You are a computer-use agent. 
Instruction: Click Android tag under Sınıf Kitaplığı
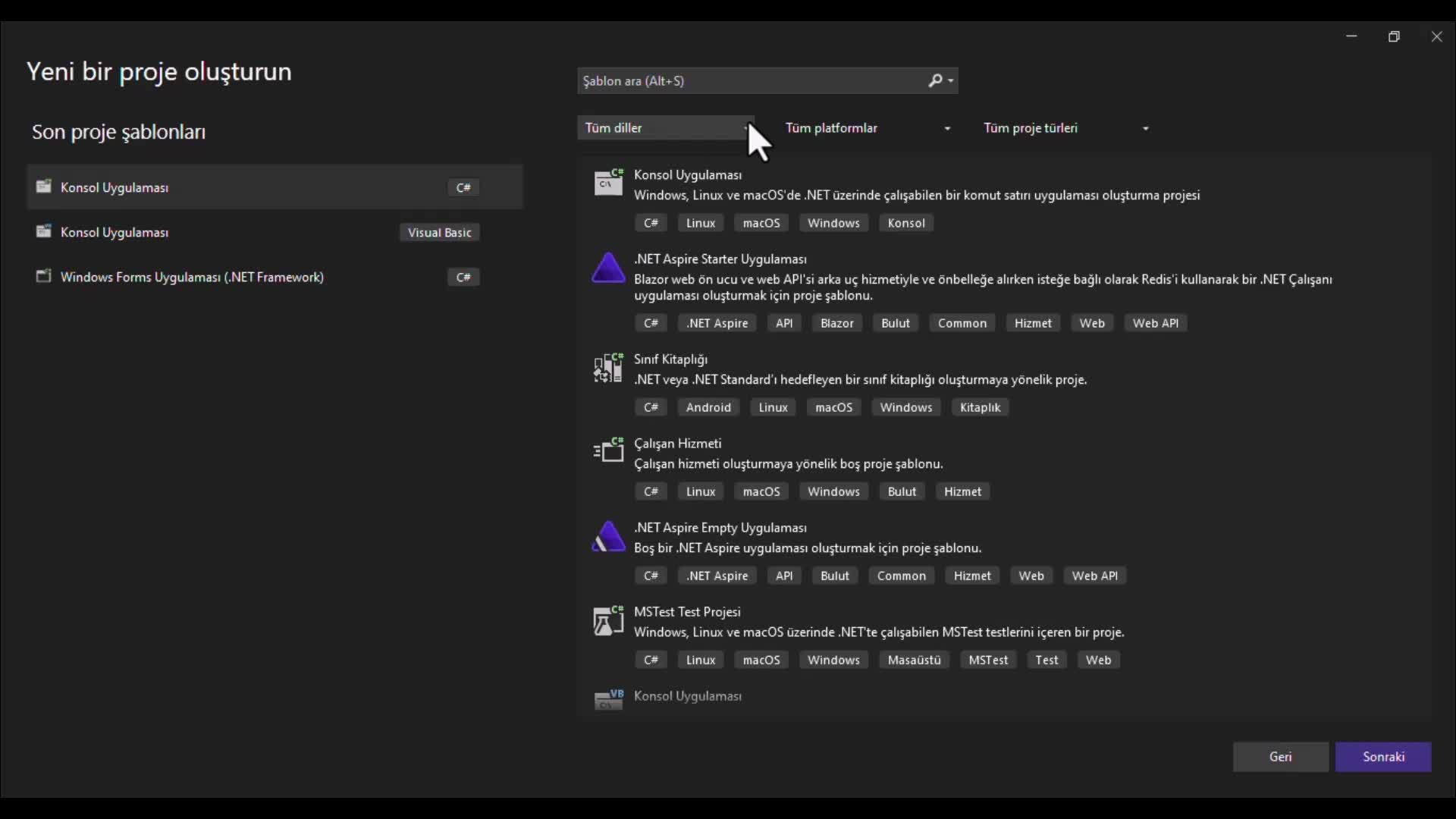[708, 407]
